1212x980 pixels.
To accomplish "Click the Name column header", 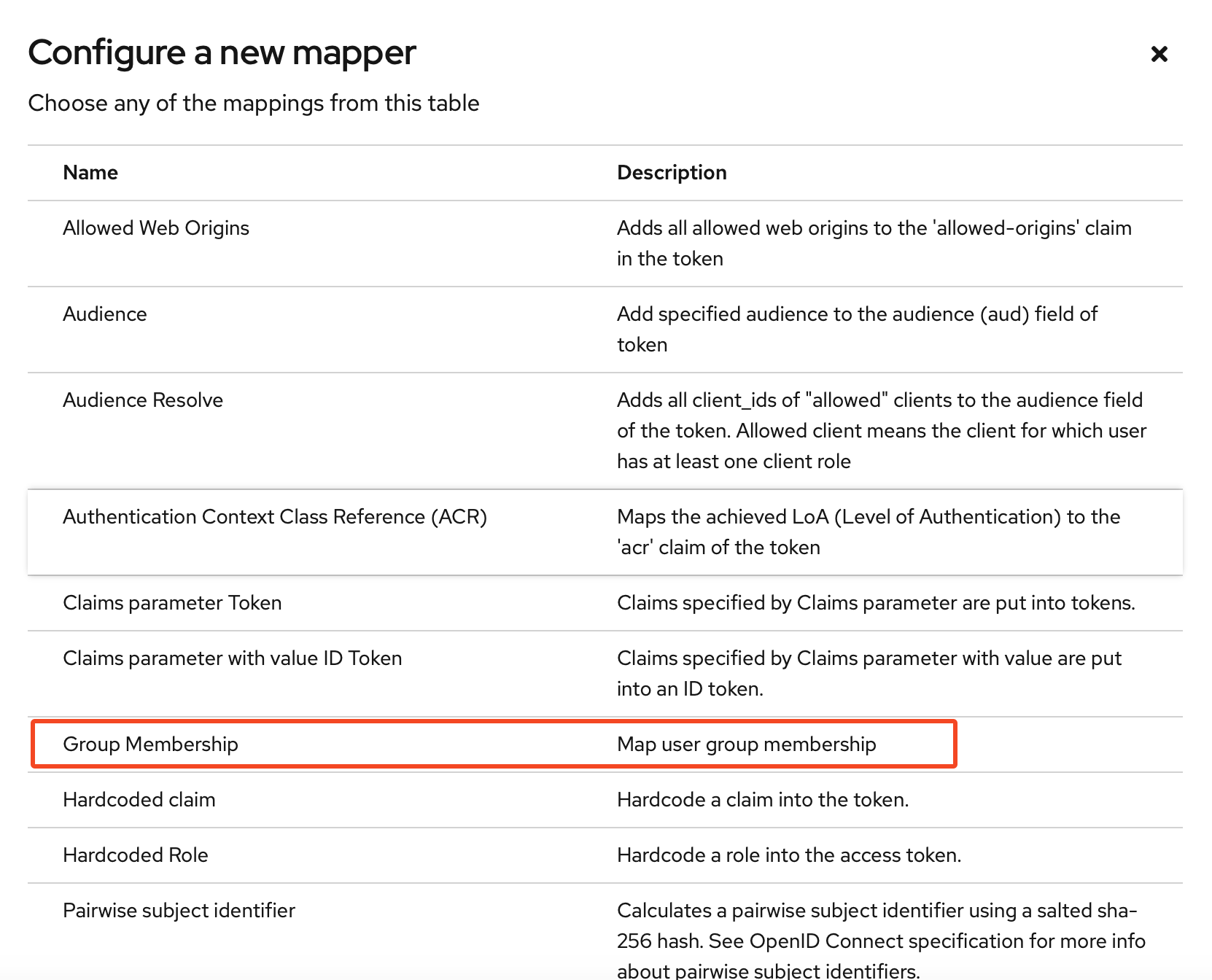I will [x=90, y=173].
